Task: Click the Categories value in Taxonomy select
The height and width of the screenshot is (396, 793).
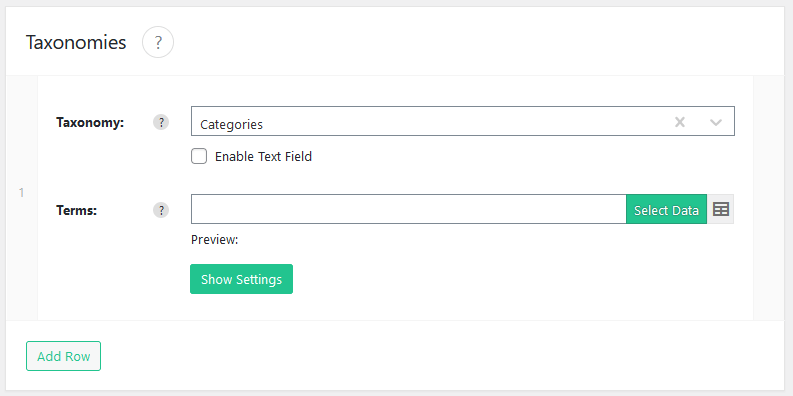Action: [x=232, y=124]
